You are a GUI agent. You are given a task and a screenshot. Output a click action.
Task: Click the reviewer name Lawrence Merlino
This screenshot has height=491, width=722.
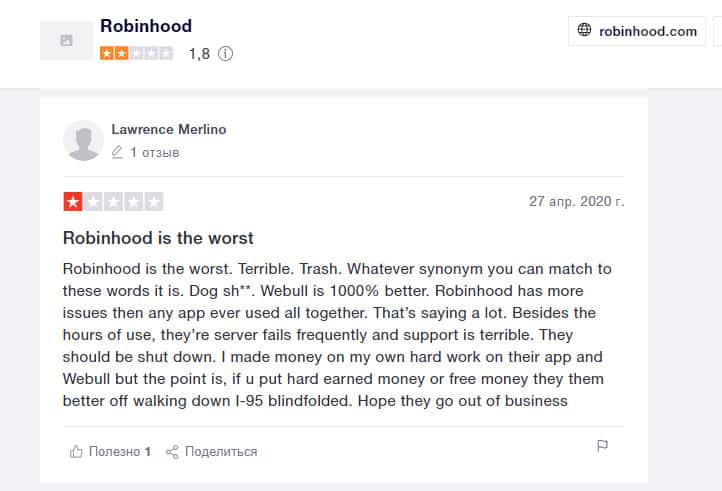tap(168, 129)
